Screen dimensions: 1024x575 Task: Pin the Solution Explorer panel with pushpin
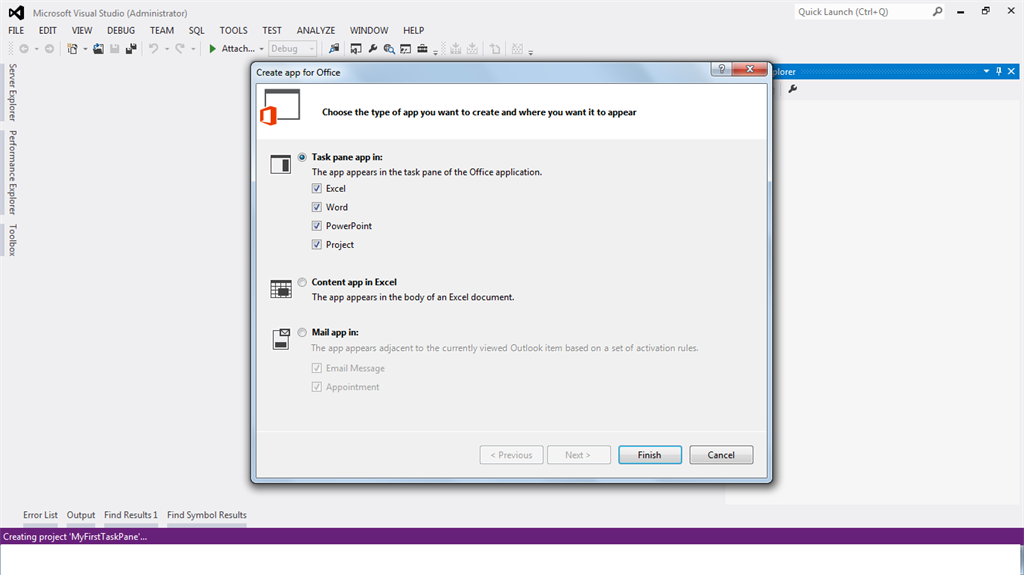[x=999, y=71]
